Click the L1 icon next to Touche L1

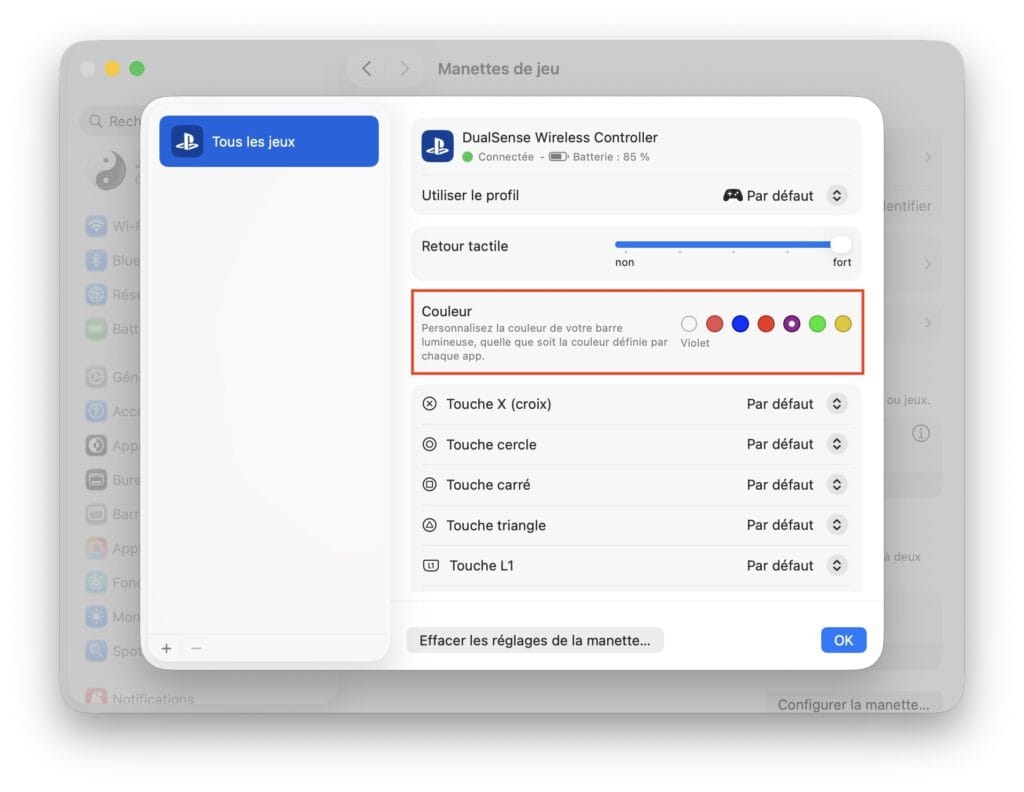point(431,565)
